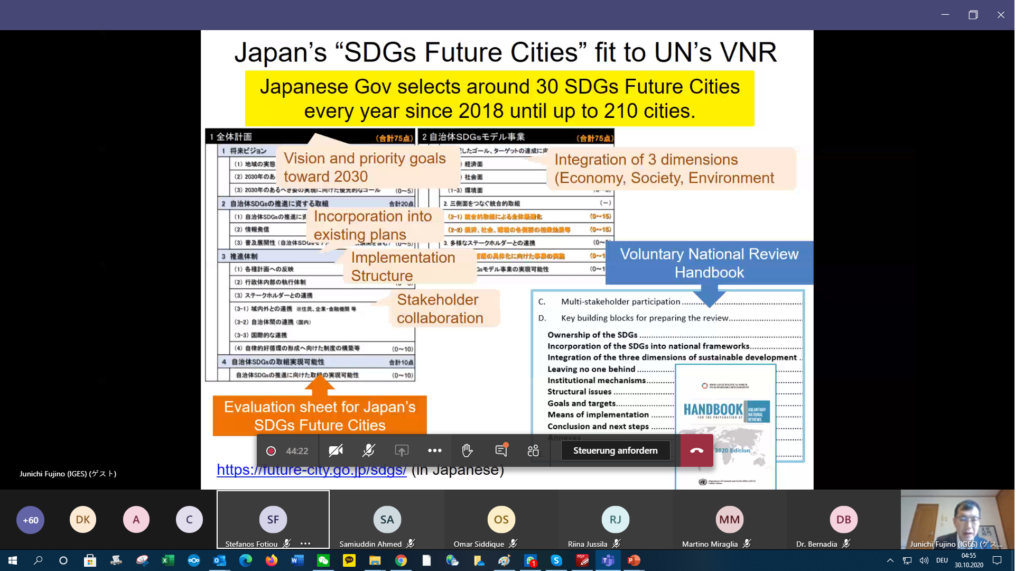1024x571 pixels.
Task: Click the 'Steuerung anfordern' button
Action: 615,451
